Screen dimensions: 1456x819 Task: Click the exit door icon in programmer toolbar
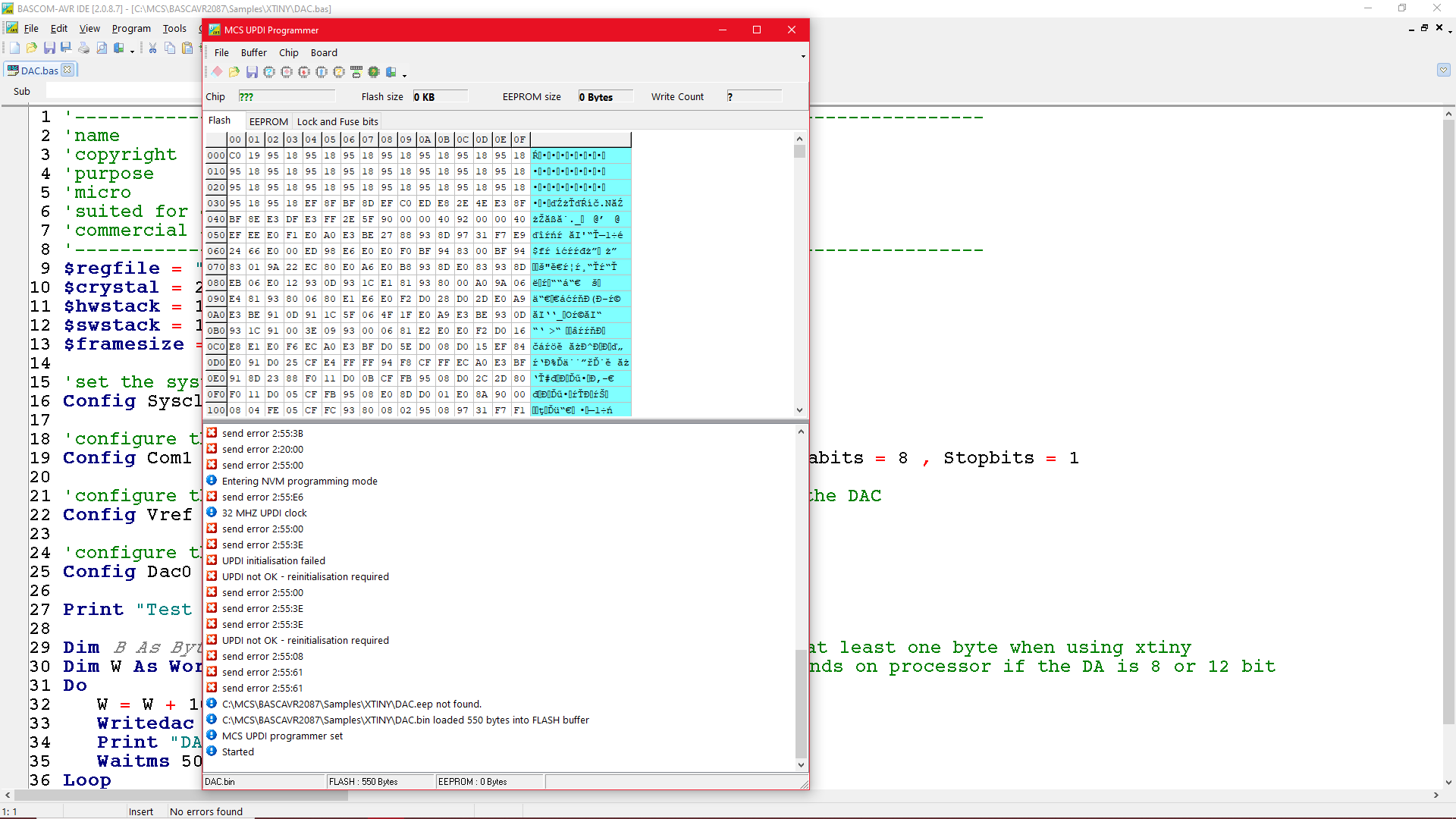(391, 71)
